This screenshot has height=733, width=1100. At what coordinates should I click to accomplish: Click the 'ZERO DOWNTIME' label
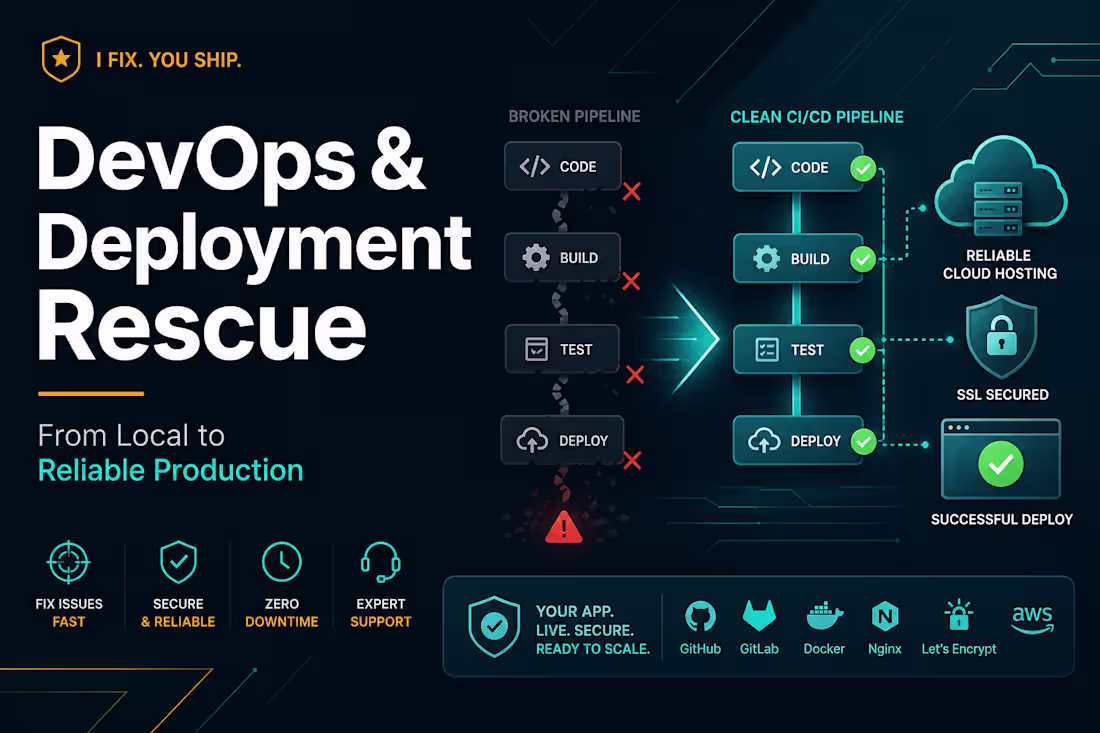pos(281,612)
